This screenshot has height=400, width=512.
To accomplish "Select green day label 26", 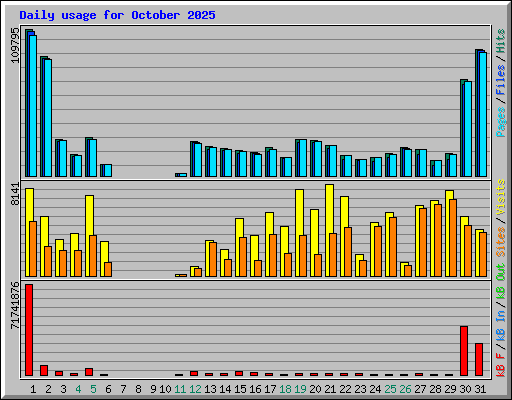I will (x=405, y=389).
